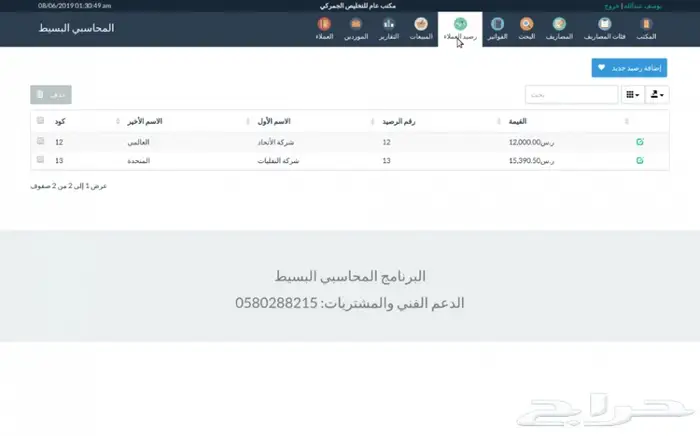This screenshot has width=700, height=436.
Task: Click the شركة الاتحاد first-name cell
Action: click(275, 142)
